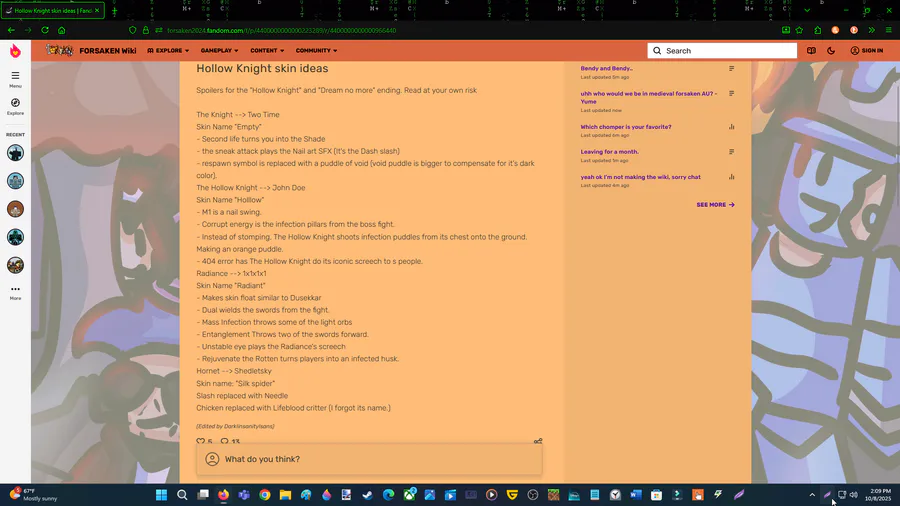Open taskbar Search magnifier
The height and width of the screenshot is (506, 900).
click(182, 495)
